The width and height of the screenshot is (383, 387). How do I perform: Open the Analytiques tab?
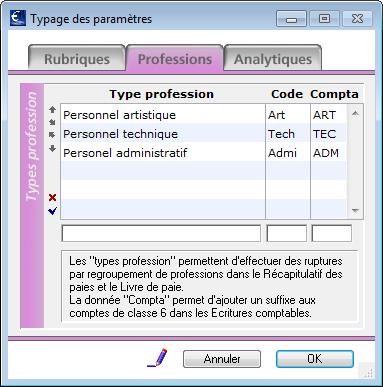pyautogui.click(x=273, y=58)
